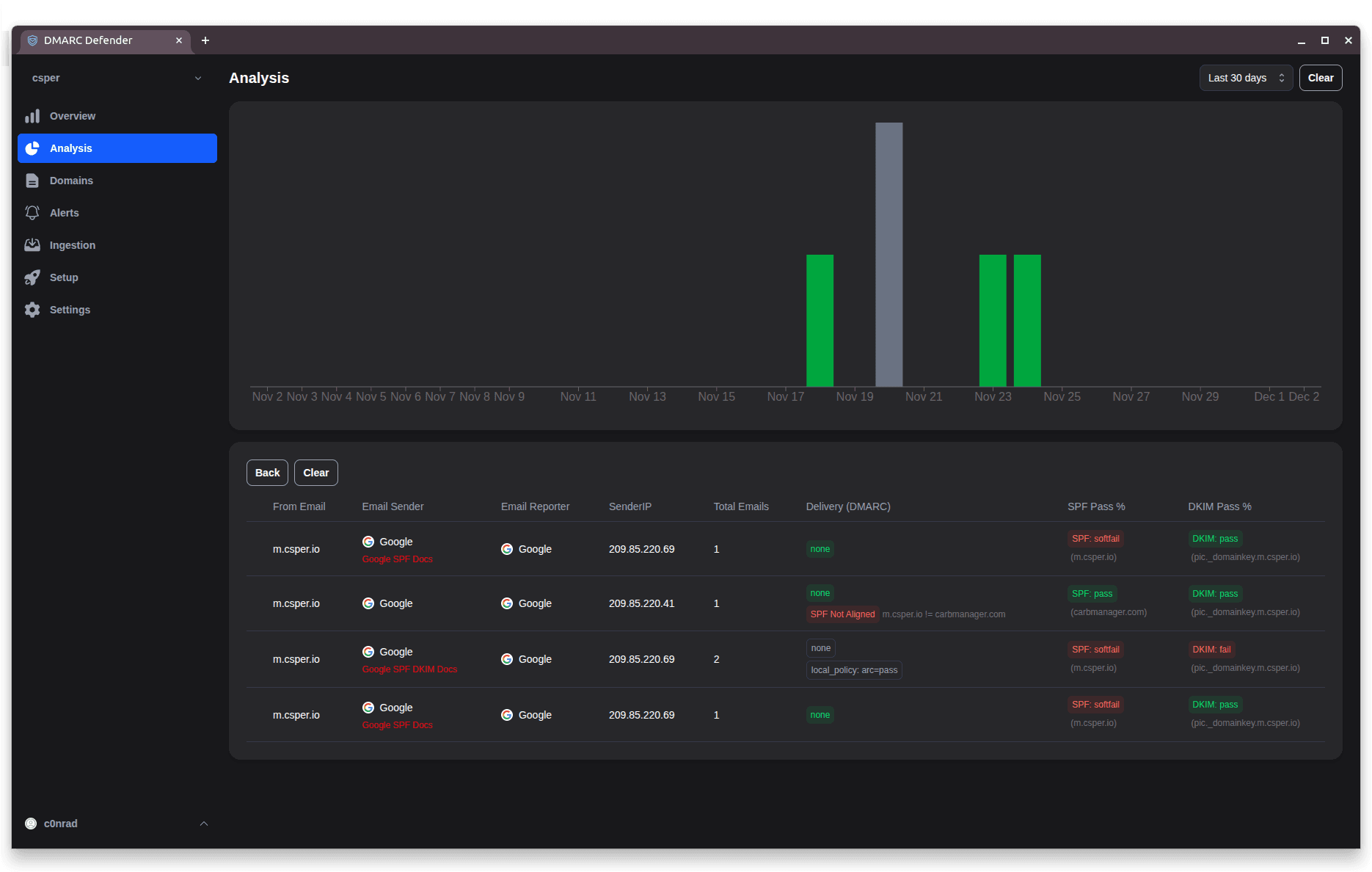Open a new browser tab
This screenshot has width=1372, height=872.
(205, 40)
